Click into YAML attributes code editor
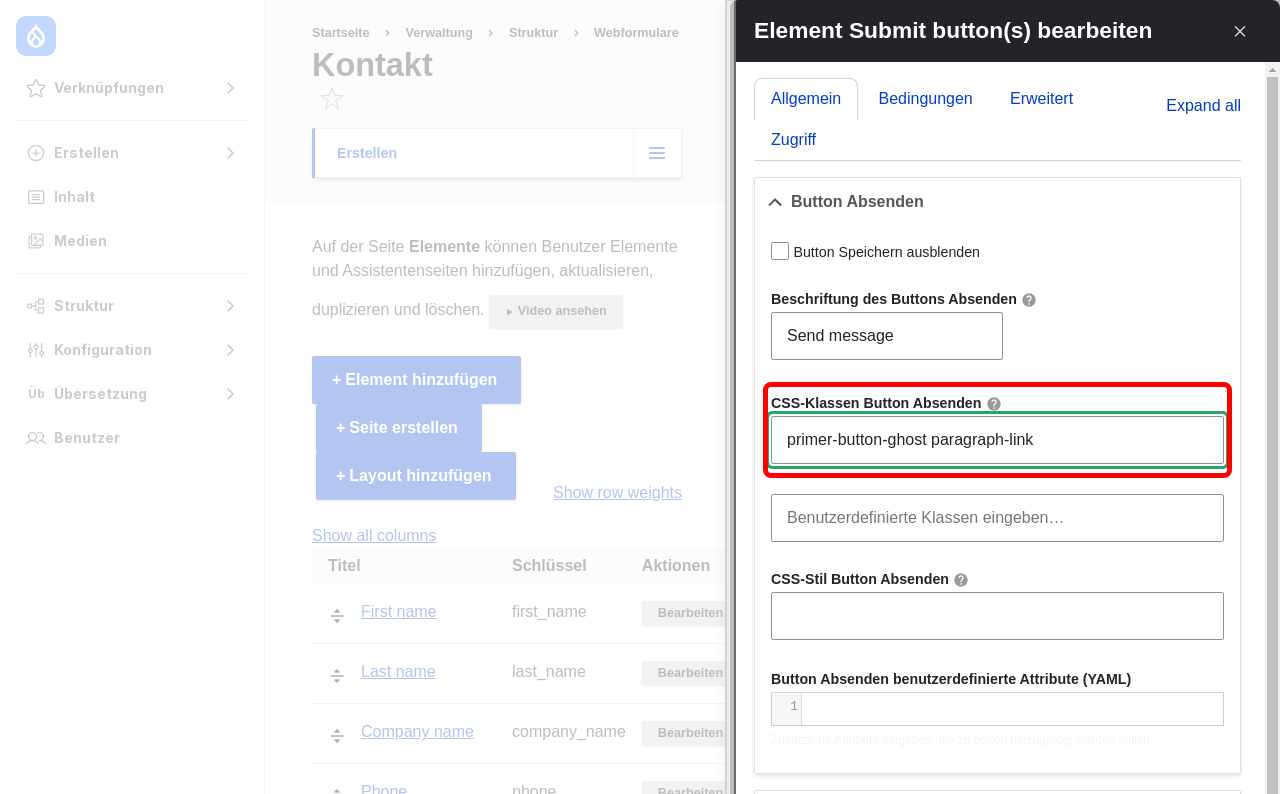Viewport: 1280px width, 794px height. [x=1012, y=709]
